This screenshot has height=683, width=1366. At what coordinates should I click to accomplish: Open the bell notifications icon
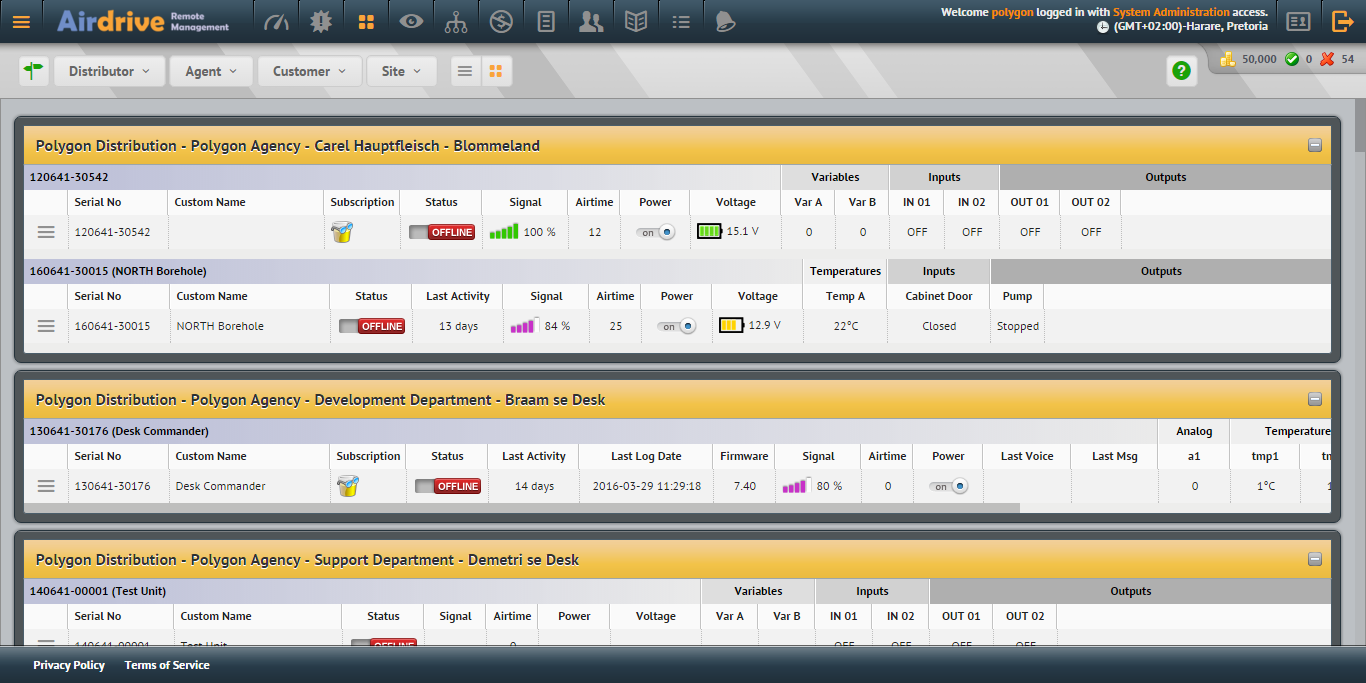tap(726, 21)
